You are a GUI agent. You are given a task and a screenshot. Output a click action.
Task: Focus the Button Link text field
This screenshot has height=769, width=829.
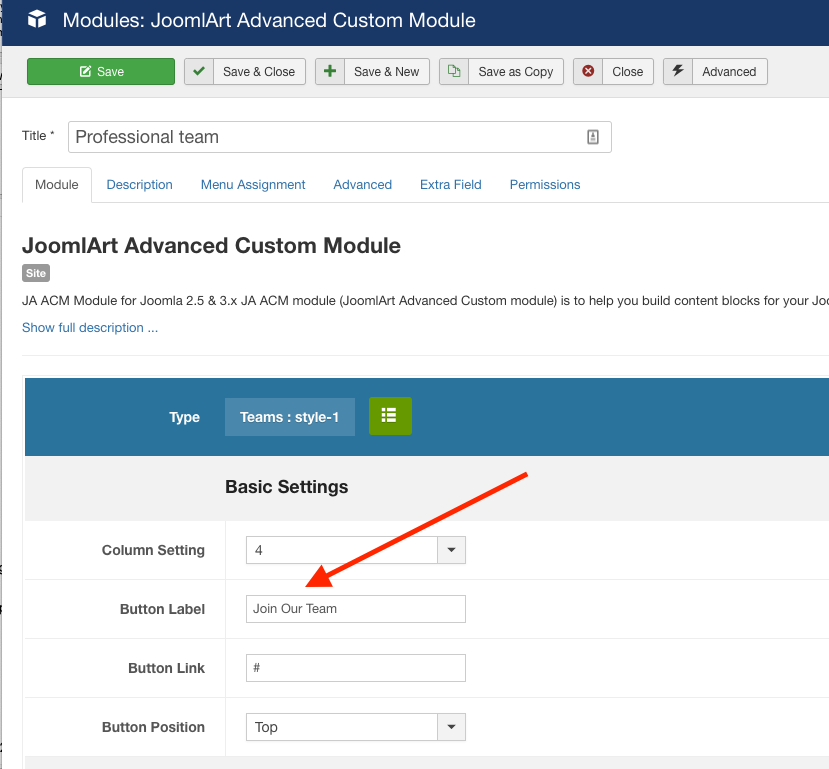coord(355,668)
